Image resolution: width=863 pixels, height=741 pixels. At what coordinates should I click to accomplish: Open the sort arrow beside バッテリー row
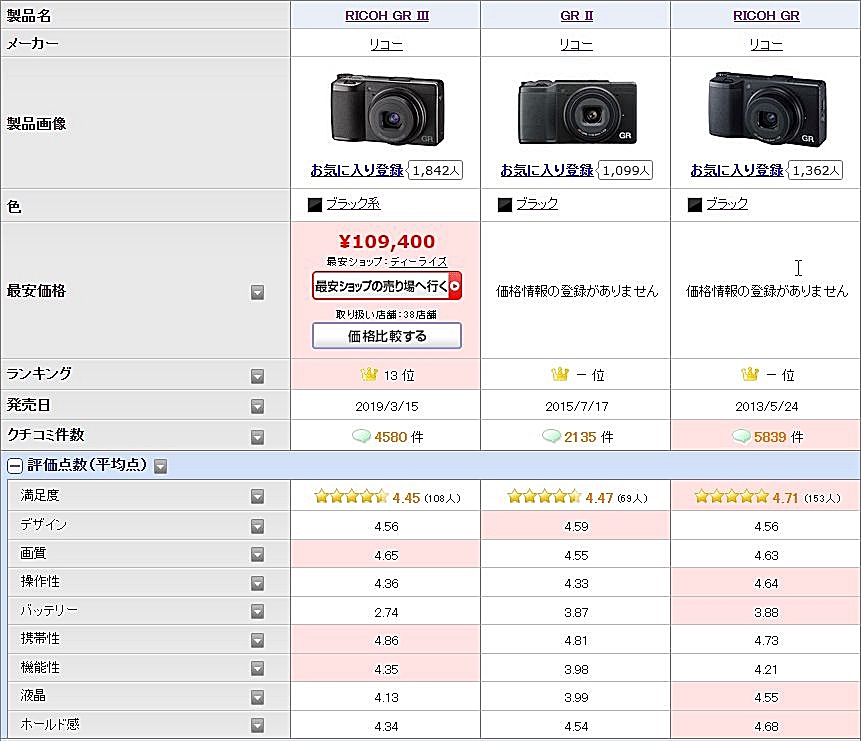pos(257,611)
